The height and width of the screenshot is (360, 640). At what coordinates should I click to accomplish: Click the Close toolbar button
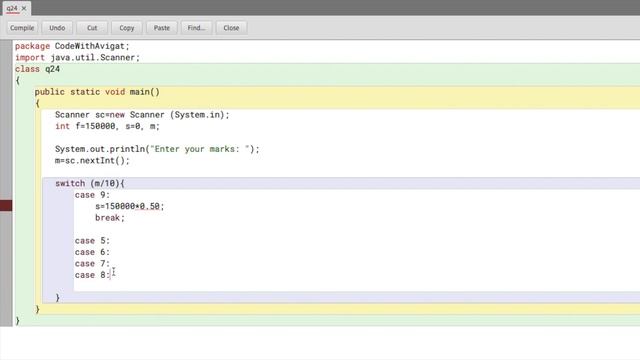(x=231, y=28)
